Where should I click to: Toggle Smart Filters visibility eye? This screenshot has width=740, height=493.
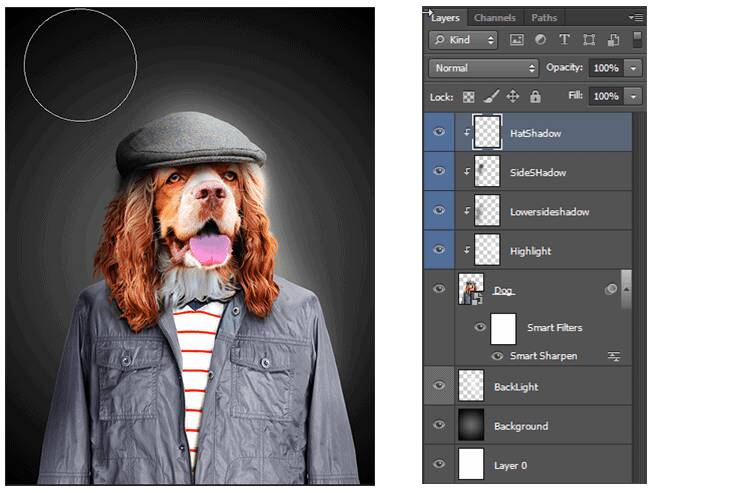[x=480, y=327]
